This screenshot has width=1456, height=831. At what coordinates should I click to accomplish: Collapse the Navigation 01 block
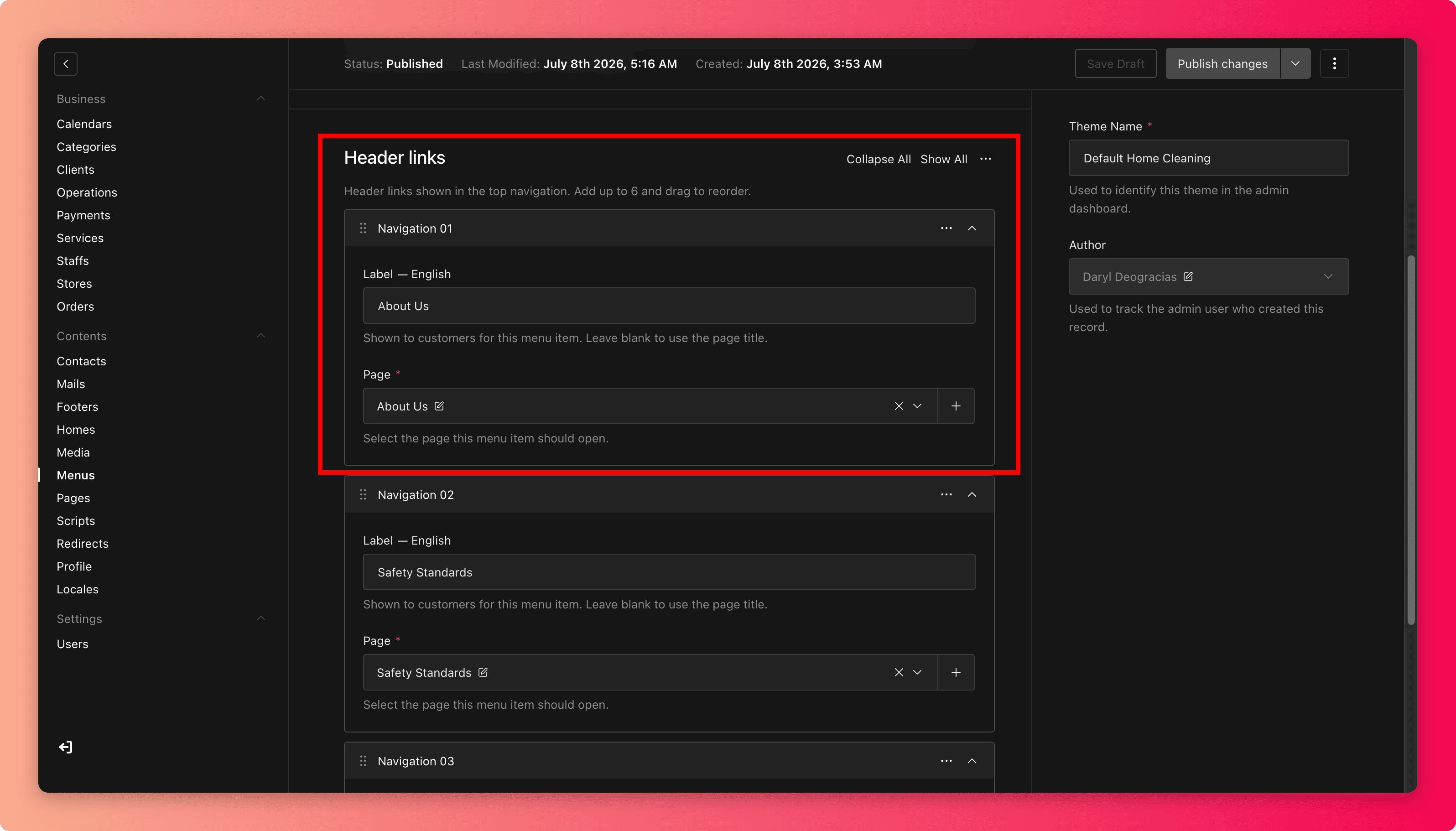pyautogui.click(x=972, y=229)
